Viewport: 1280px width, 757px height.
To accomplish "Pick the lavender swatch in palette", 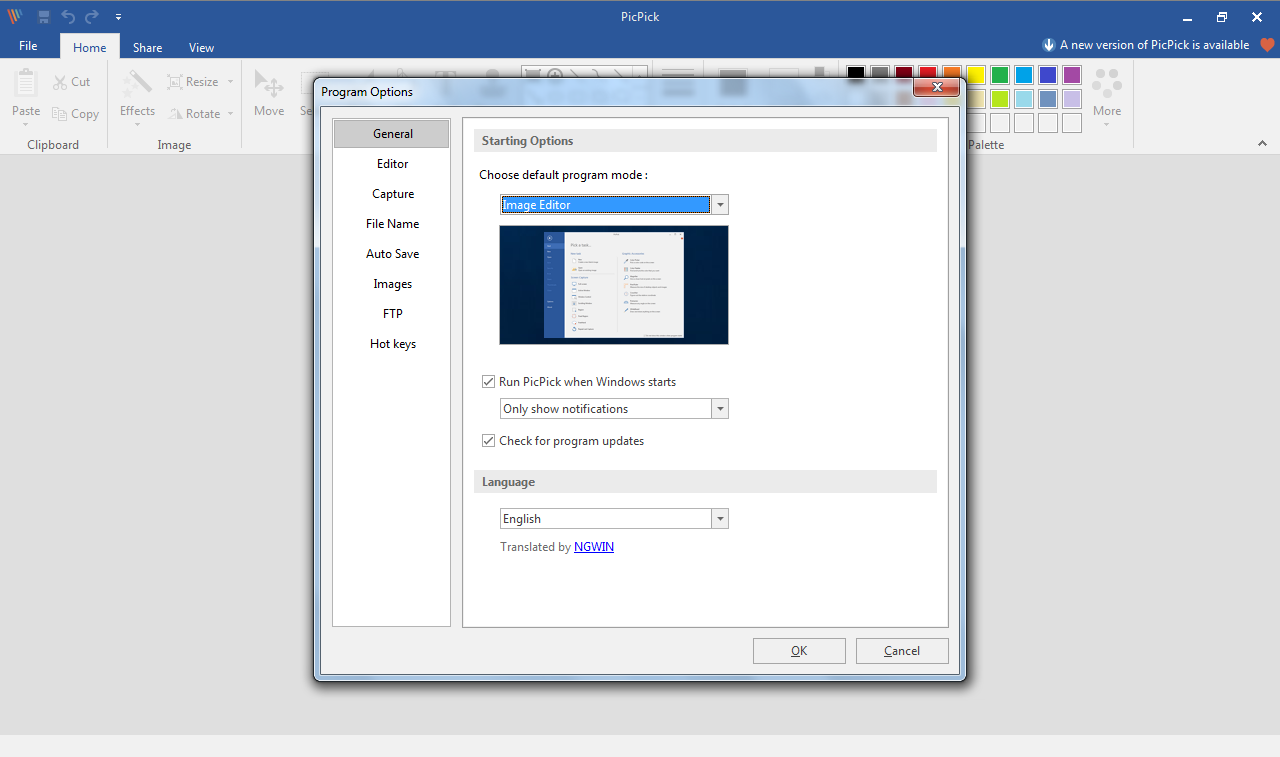I will tap(1071, 99).
